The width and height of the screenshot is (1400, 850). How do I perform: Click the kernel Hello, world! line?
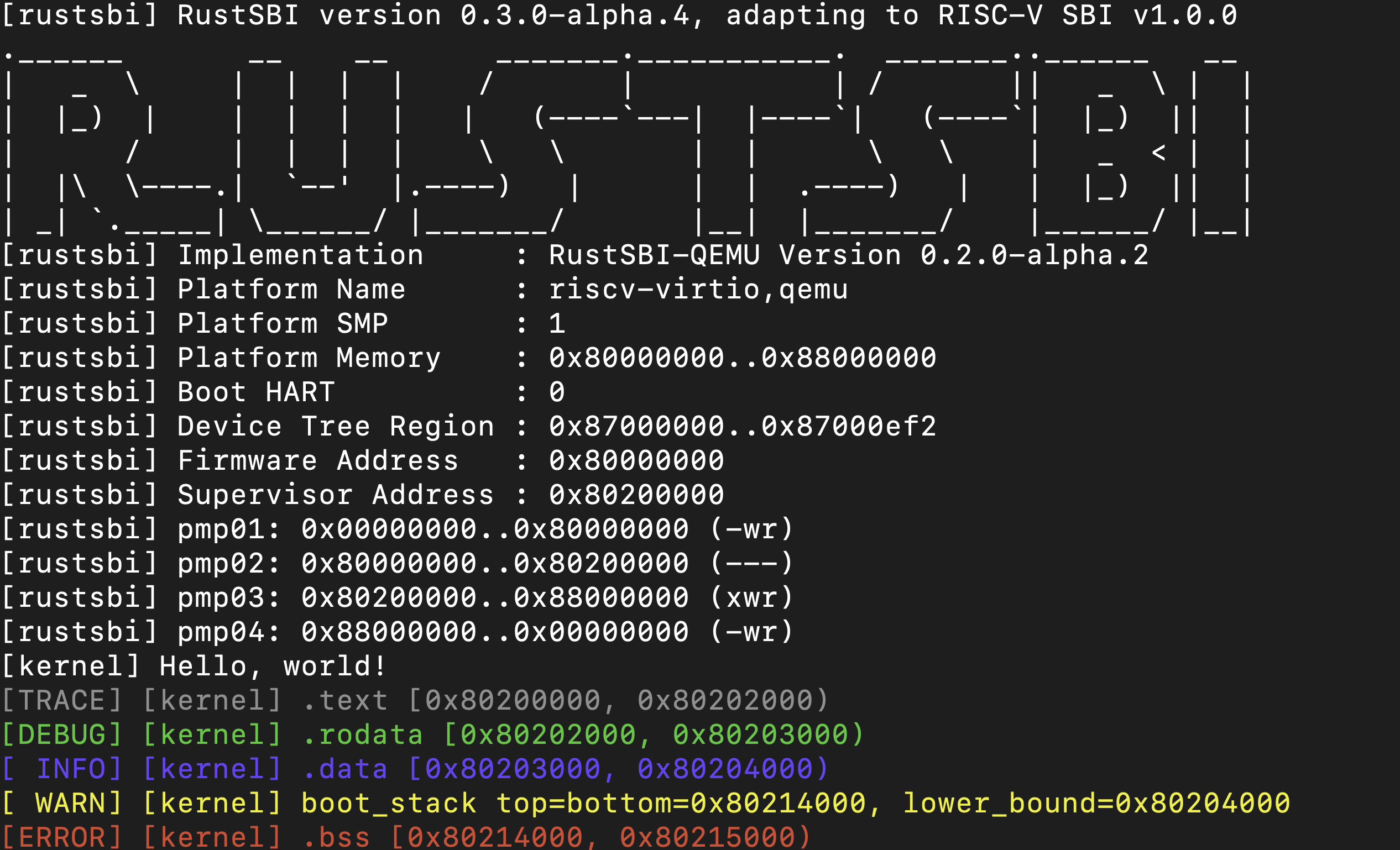coord(194,667)
